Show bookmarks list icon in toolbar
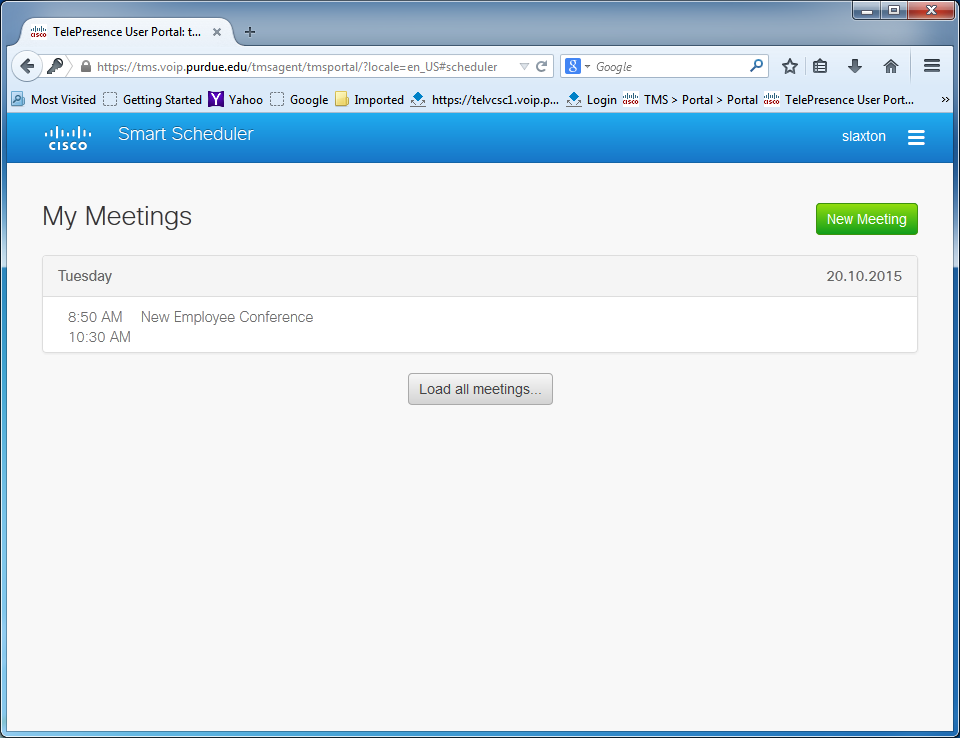Image resolution: width=960 pixels, height=738 pixels. click(x=820, y=66)
